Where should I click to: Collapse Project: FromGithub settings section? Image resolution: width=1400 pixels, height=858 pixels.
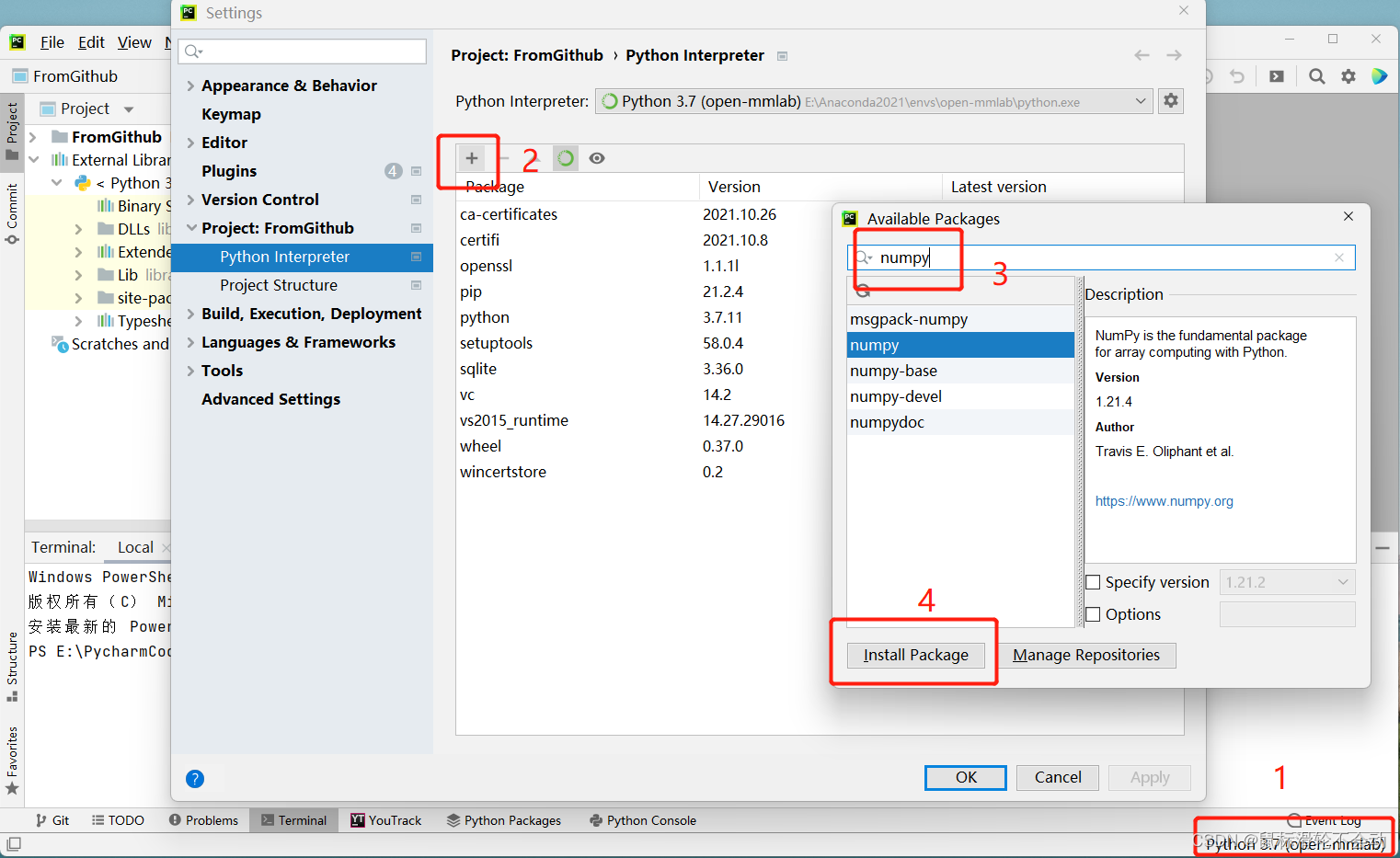click(x=191, y=228)
